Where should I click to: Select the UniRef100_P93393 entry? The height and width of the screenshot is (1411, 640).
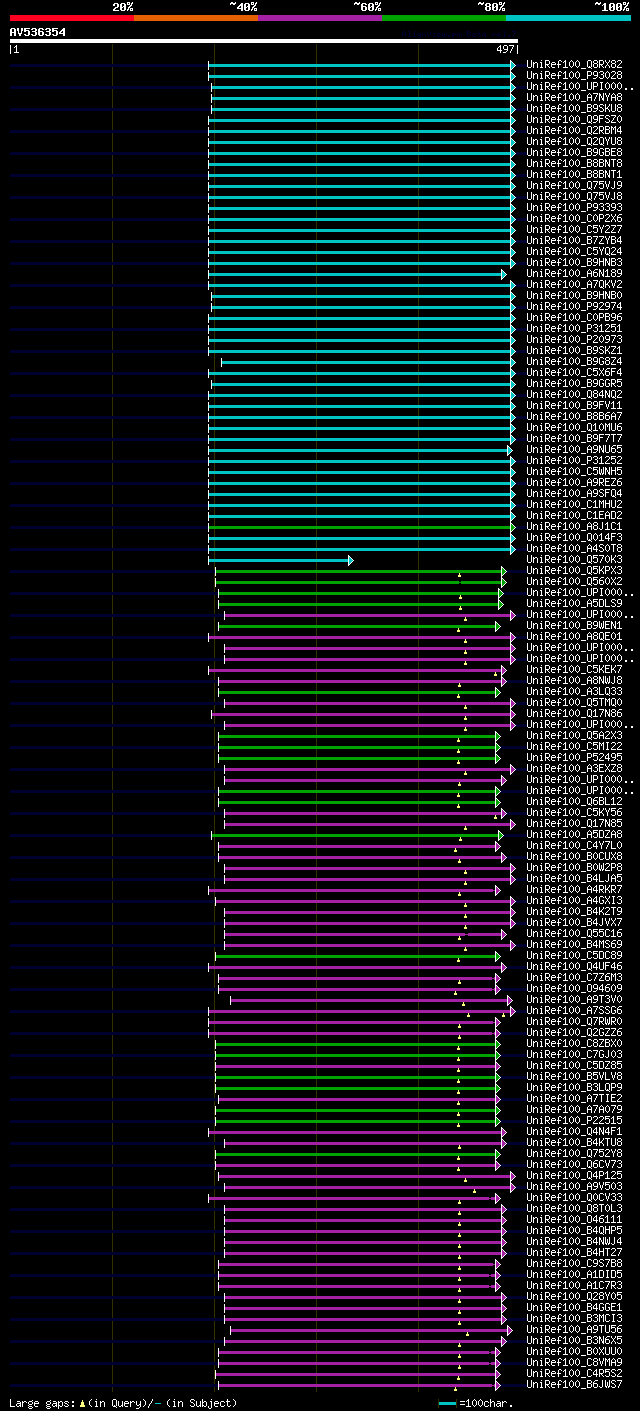click(x=574, y=208)
